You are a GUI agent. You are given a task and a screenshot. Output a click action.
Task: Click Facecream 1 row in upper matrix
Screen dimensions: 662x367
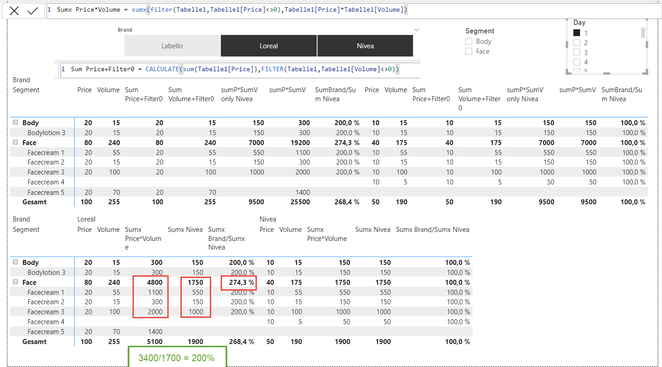tap(329, 152)
